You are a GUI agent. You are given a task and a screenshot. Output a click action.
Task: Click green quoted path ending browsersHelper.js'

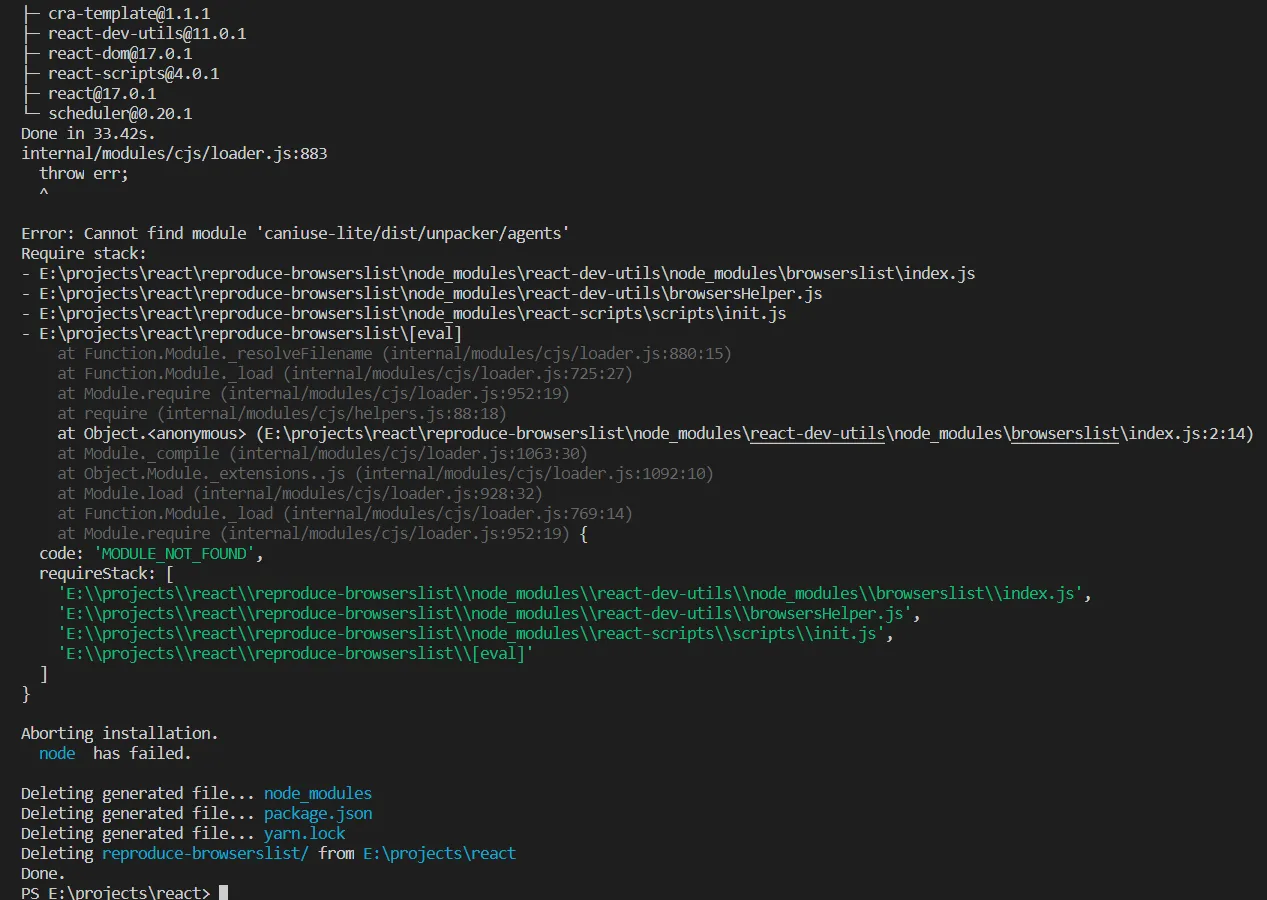tap(484, 613)
